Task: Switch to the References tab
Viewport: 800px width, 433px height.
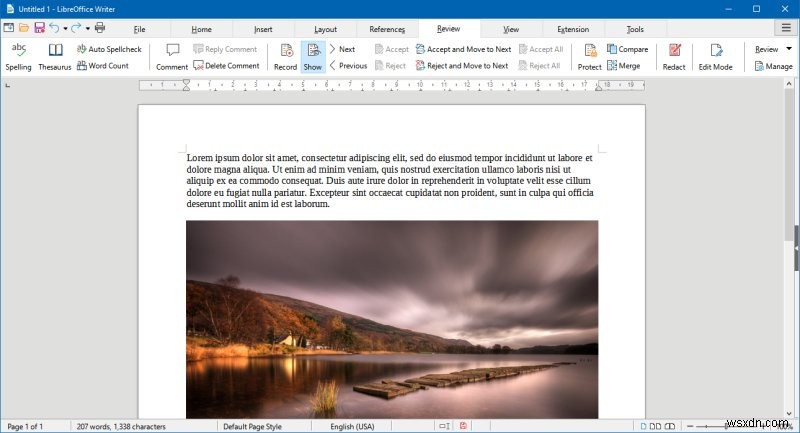Action: pyautogui.click(x=387, y=29)
